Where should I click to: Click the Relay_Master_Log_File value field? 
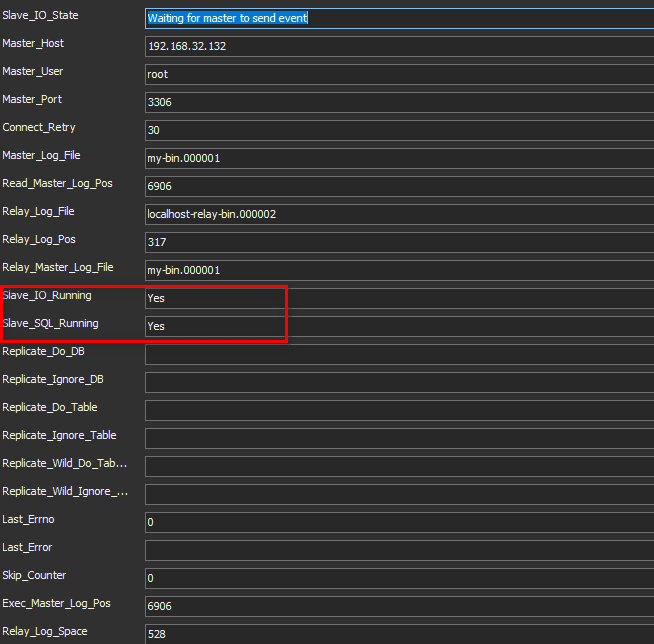(x=398, y=270)
